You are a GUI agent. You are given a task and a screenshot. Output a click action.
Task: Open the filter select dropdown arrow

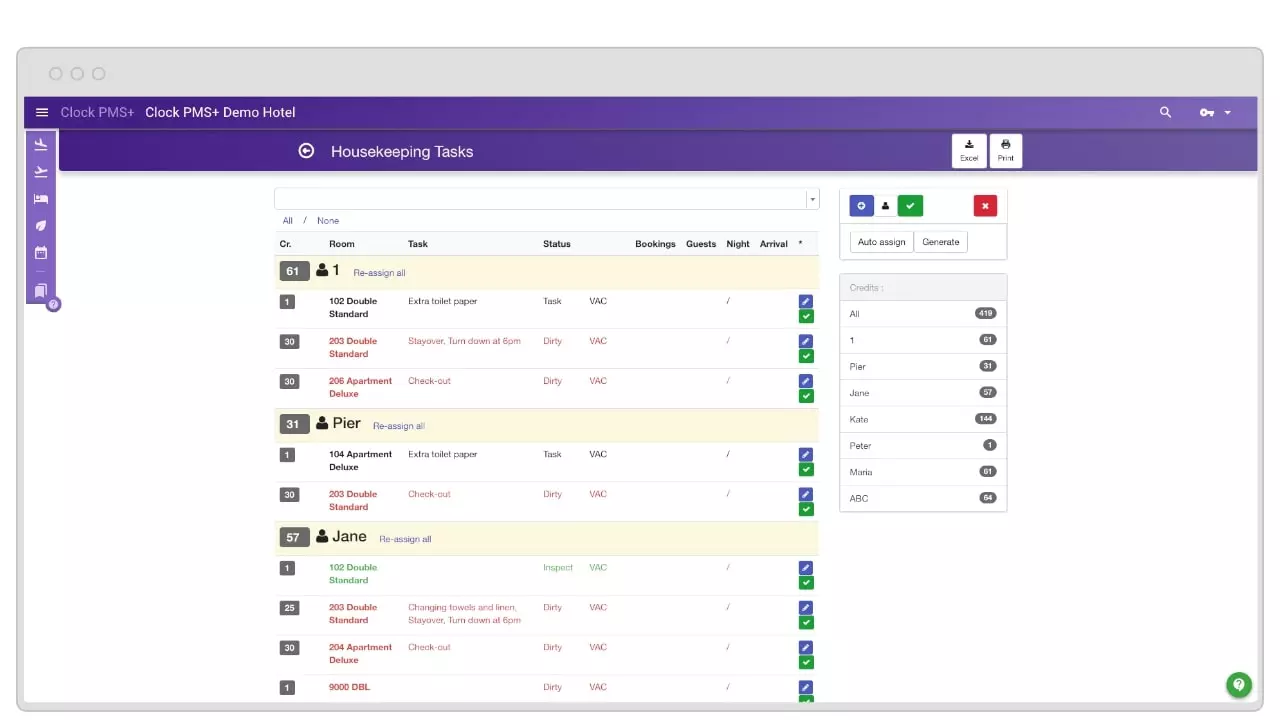coord(812,200)
